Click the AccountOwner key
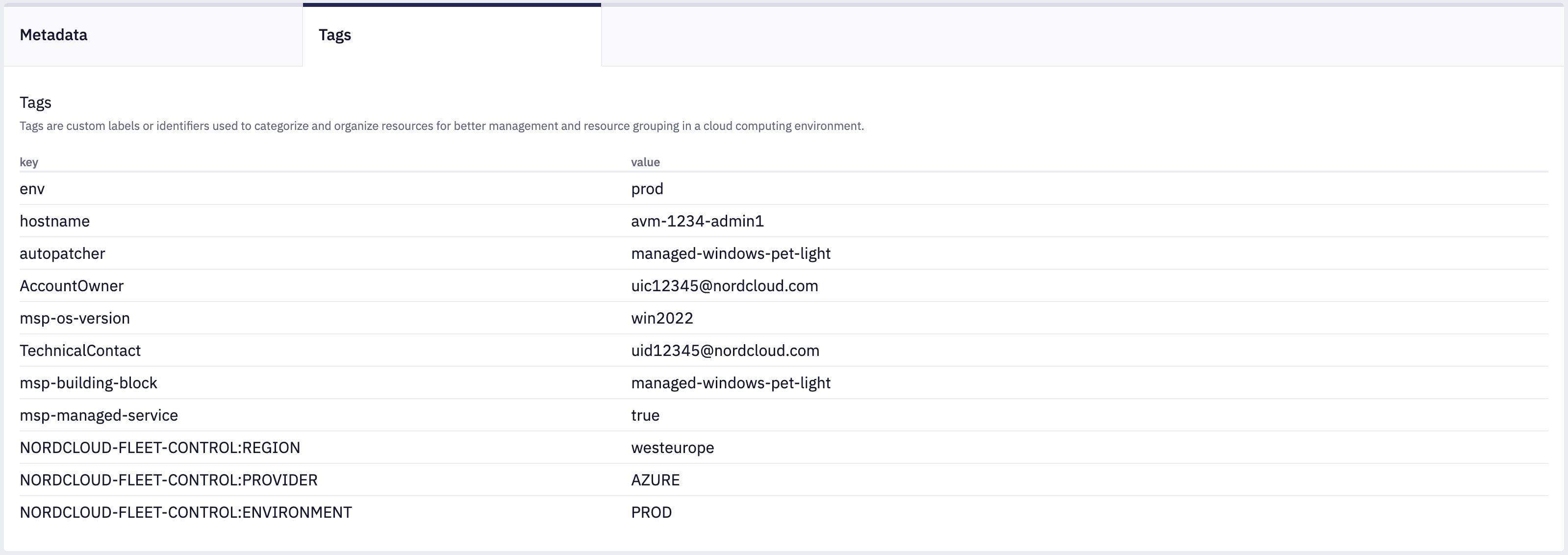The image size is (1568, 555). click(72, 285)
